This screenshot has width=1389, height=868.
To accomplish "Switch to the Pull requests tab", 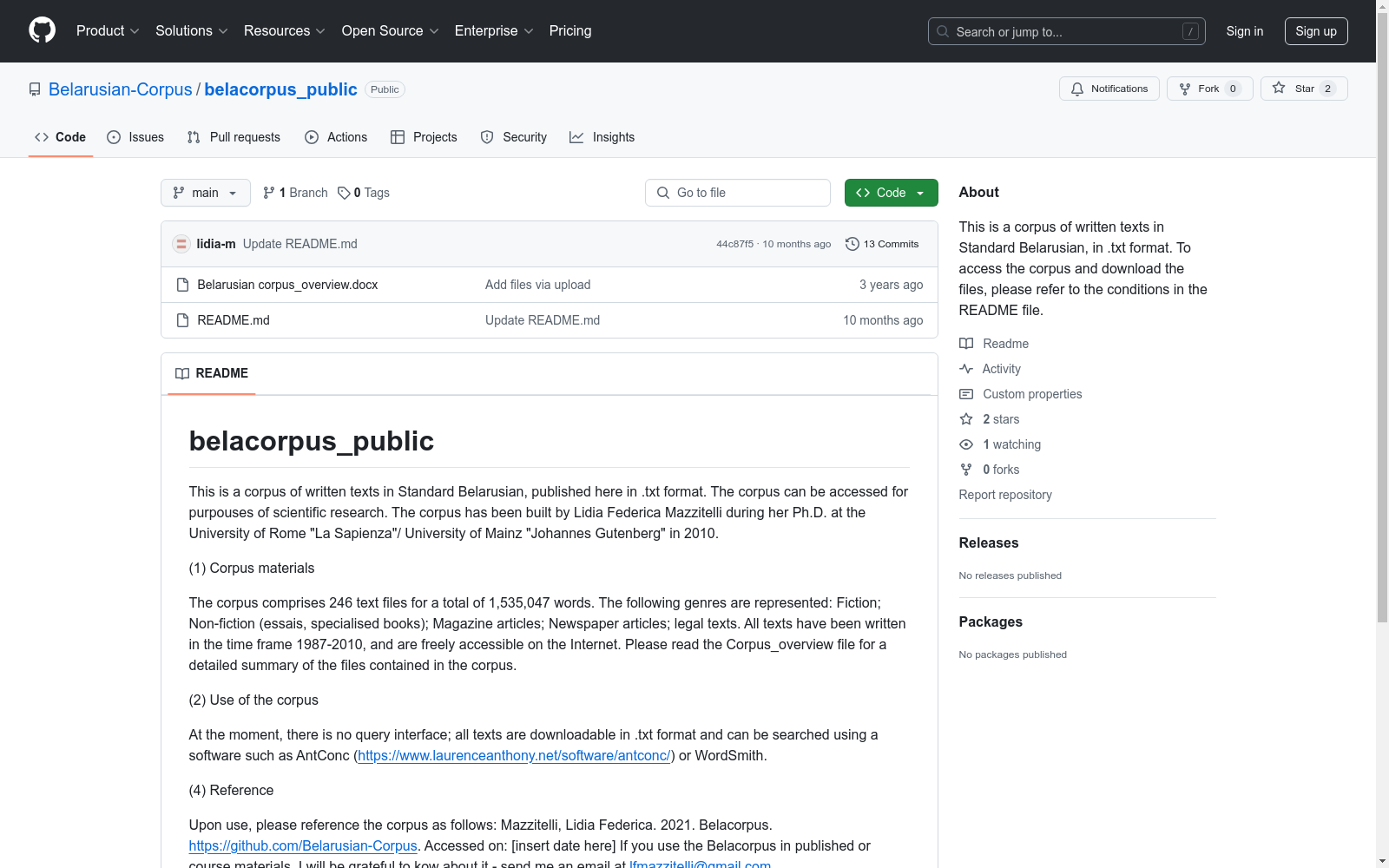I will click(234, 137).
